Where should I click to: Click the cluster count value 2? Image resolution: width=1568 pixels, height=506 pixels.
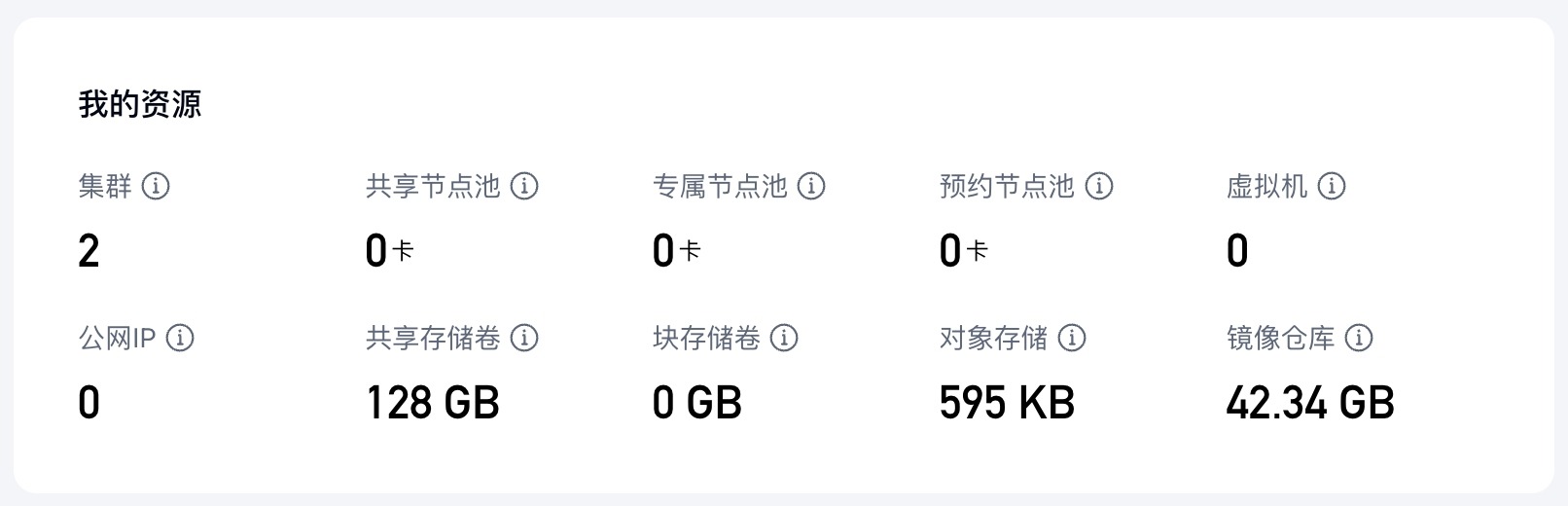click(x=89, y=252)
